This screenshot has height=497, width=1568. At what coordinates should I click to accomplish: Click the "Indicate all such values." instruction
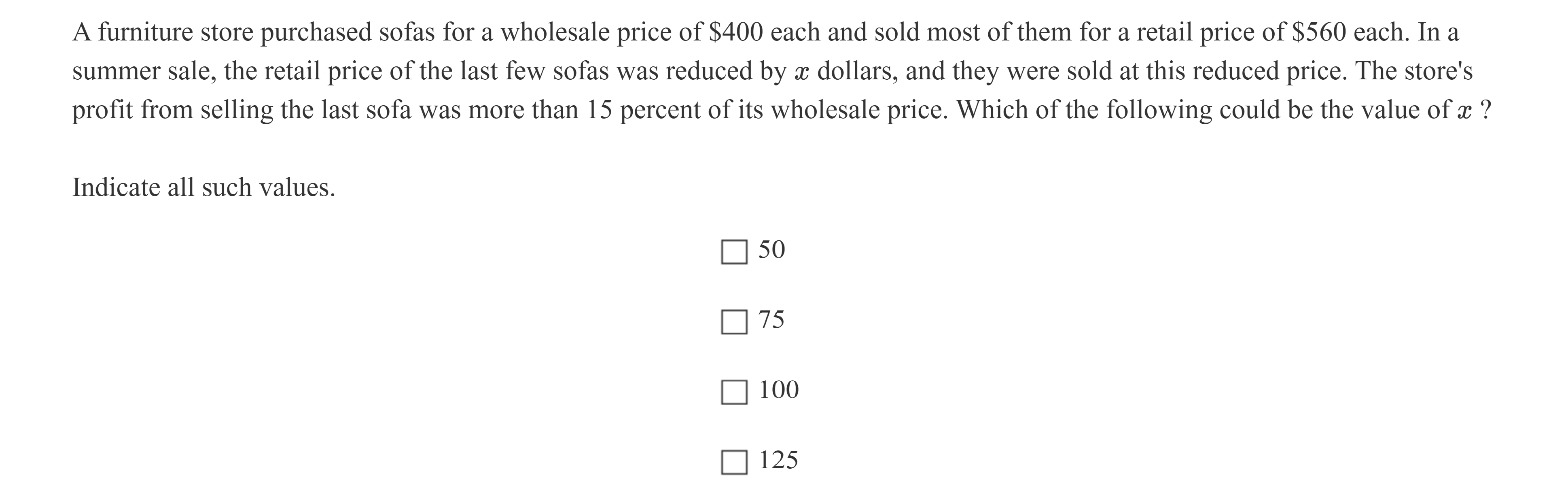(204, 188)
